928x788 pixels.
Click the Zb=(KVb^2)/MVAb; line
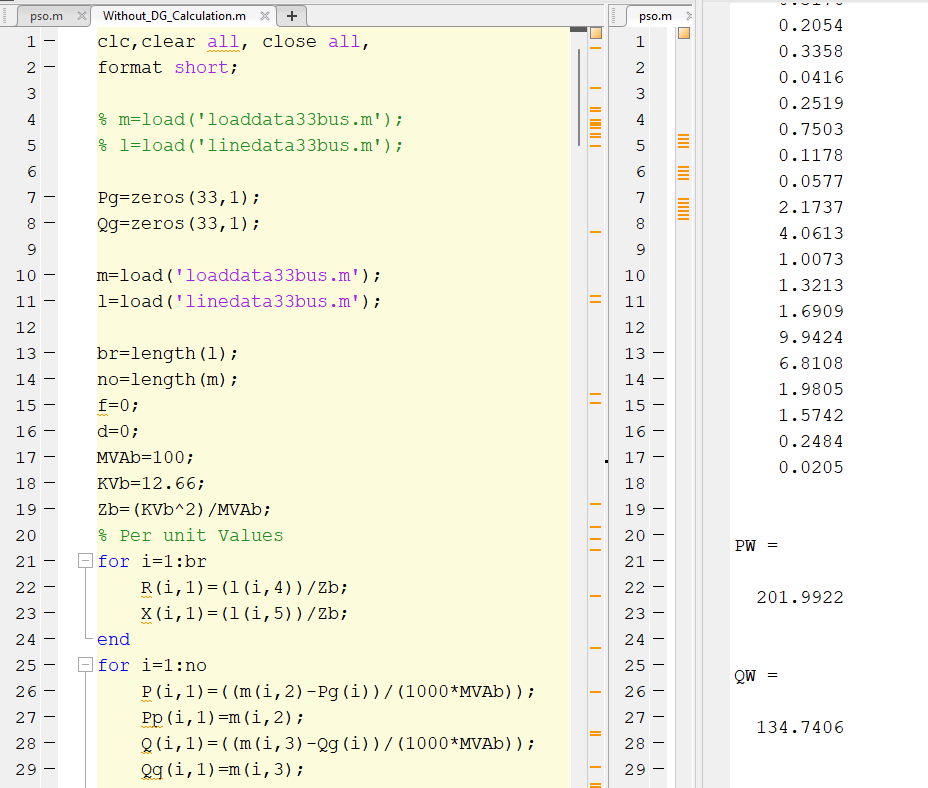pyautogui.click(x=184, y=510)
